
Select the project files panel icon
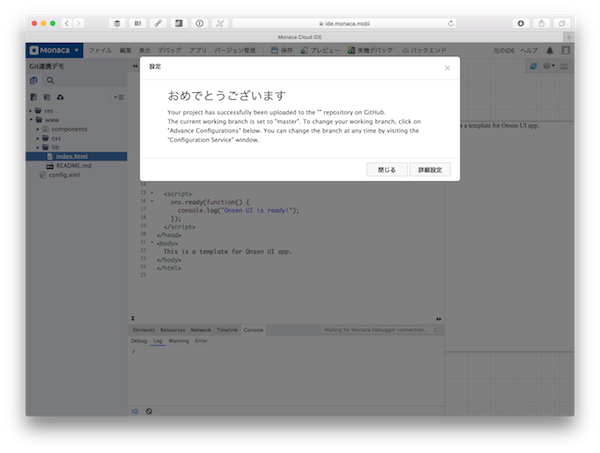click(34, 80)
